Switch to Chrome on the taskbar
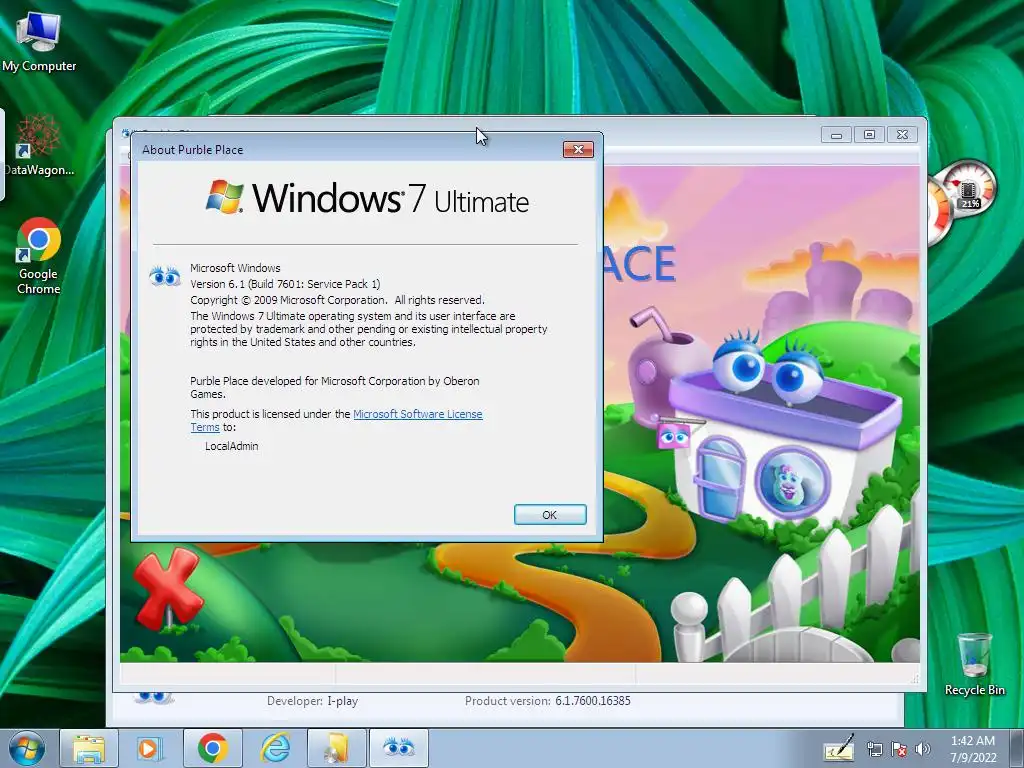Screen dimensions: 1024x768 [x=212, y=748]
